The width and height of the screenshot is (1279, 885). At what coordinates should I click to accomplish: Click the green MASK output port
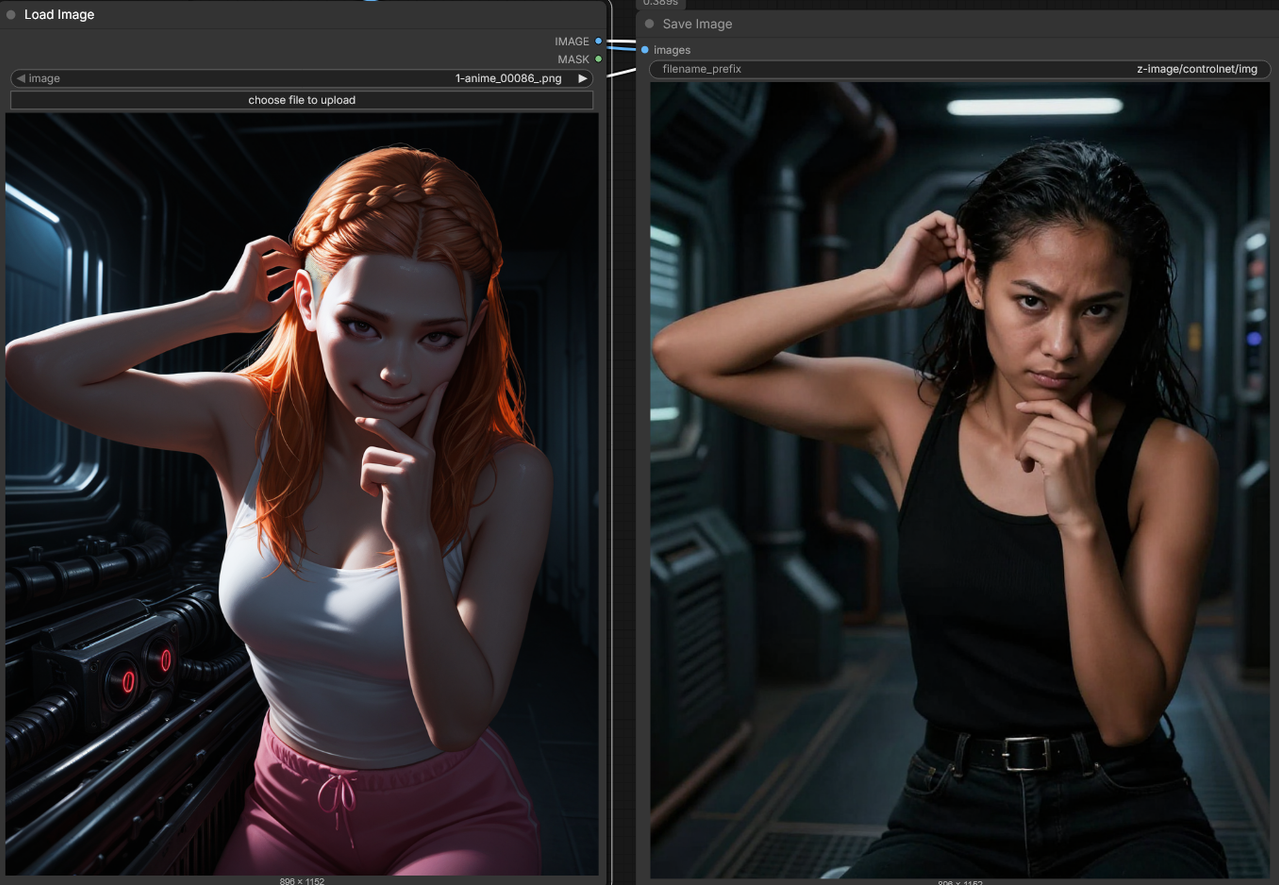[x=598, y=59]
